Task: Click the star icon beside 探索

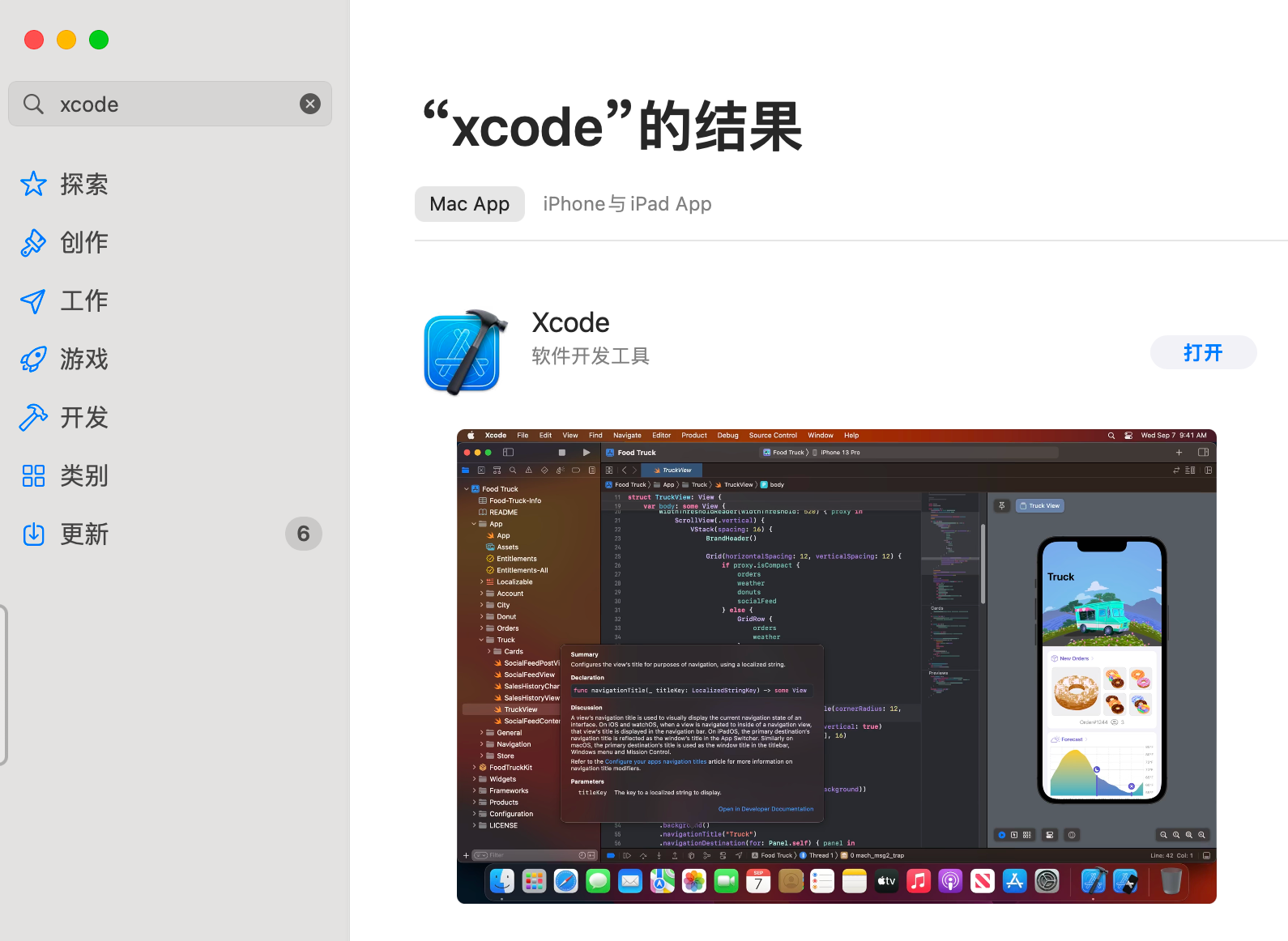Action: pos(33,184)
